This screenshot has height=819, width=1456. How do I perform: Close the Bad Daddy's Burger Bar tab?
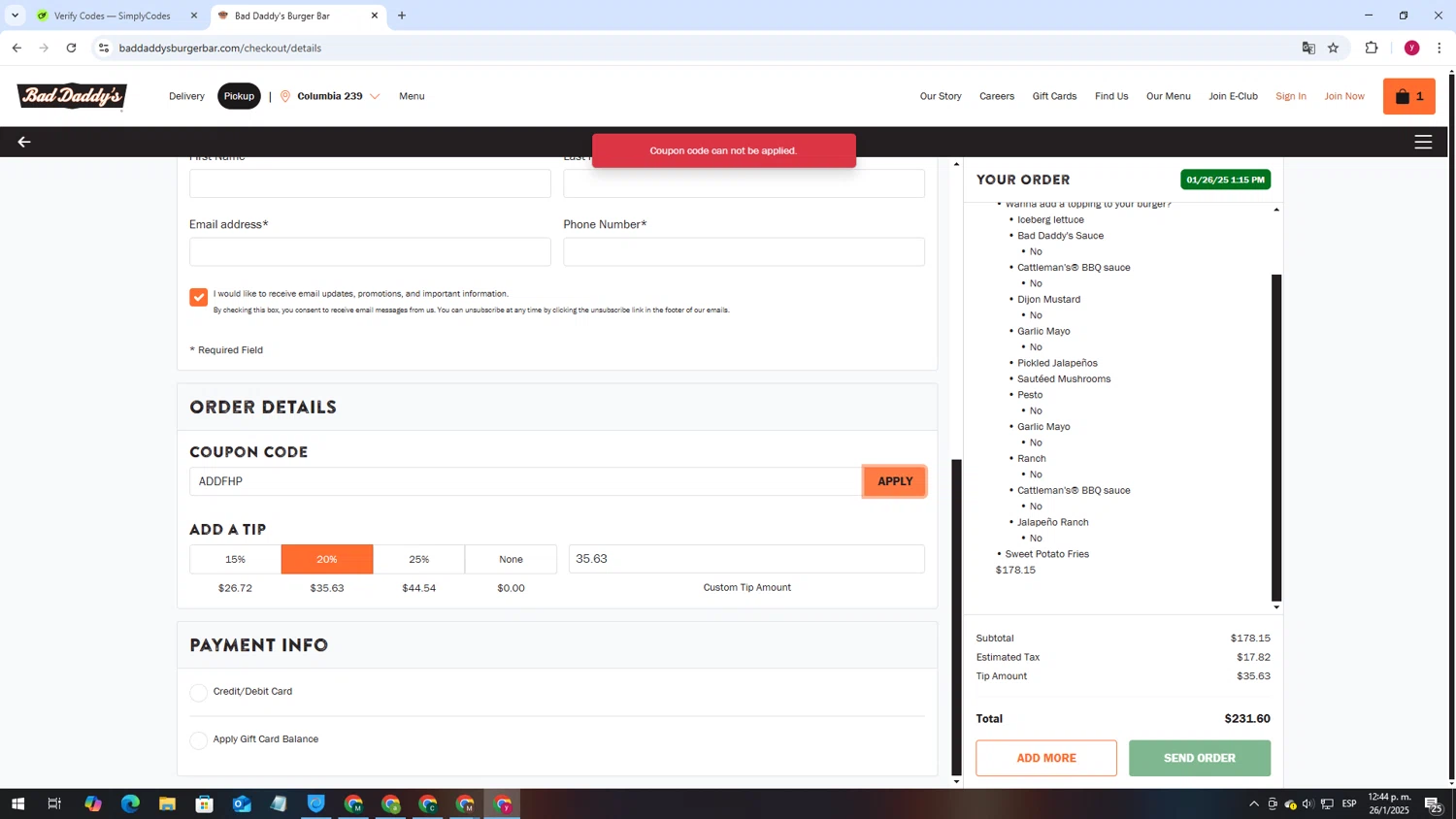(x=375, y=16)
